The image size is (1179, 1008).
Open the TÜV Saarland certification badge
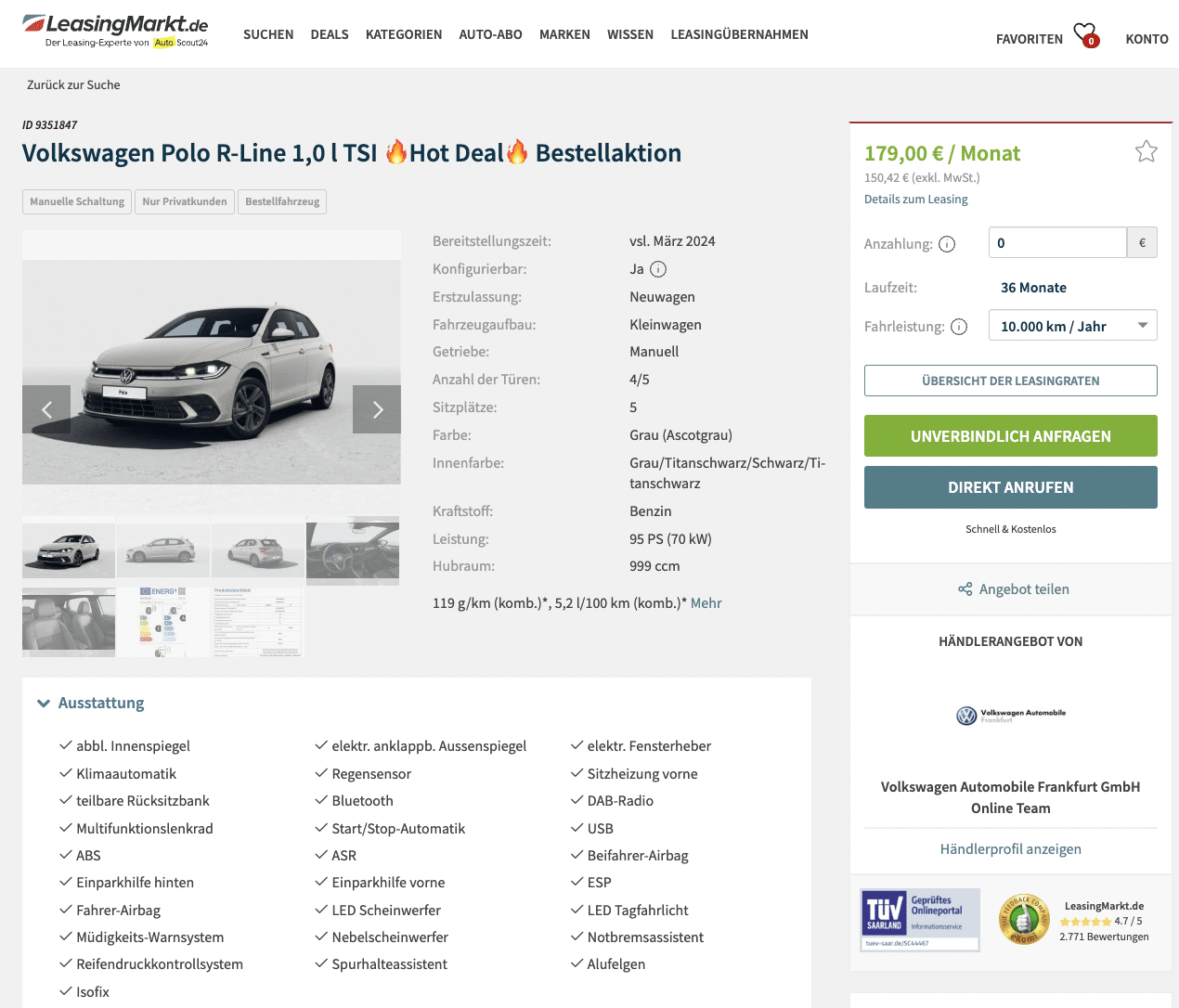[x=920, y=920]
